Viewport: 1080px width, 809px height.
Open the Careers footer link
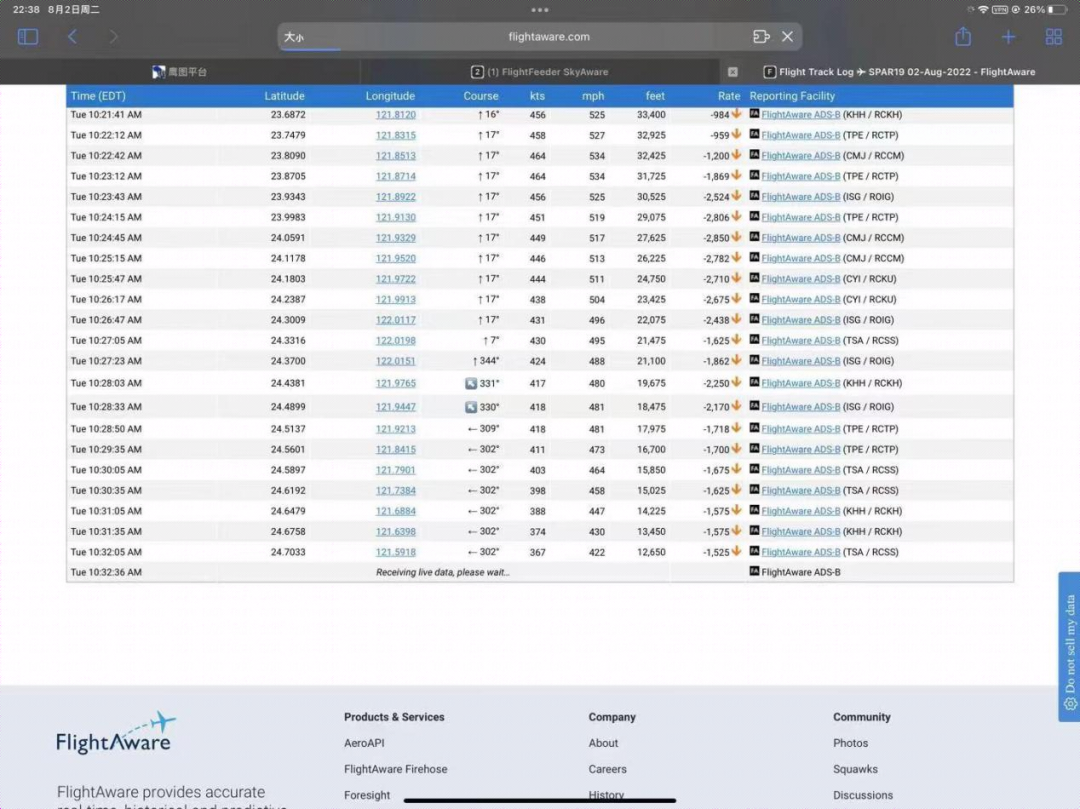(608, 770)
